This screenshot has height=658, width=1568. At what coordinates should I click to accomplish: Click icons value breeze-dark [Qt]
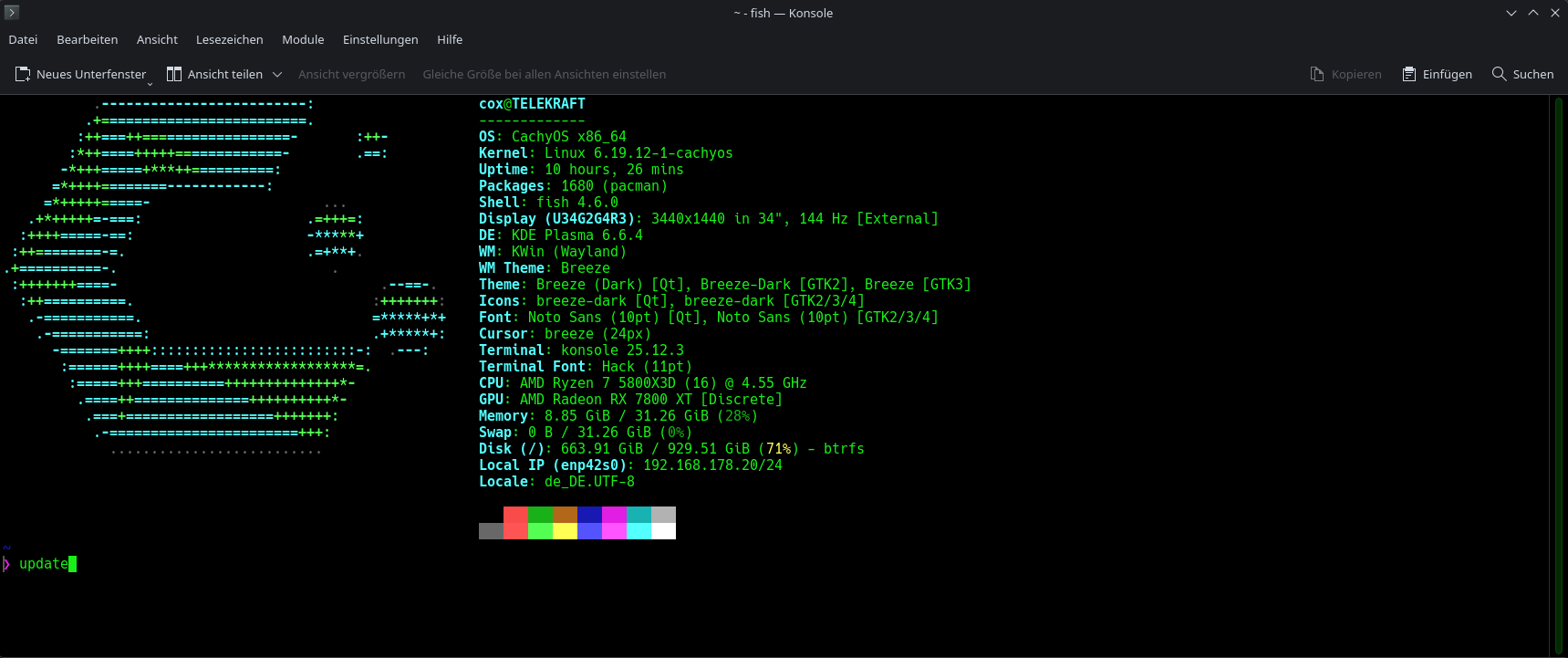click(x=602, y=301)
